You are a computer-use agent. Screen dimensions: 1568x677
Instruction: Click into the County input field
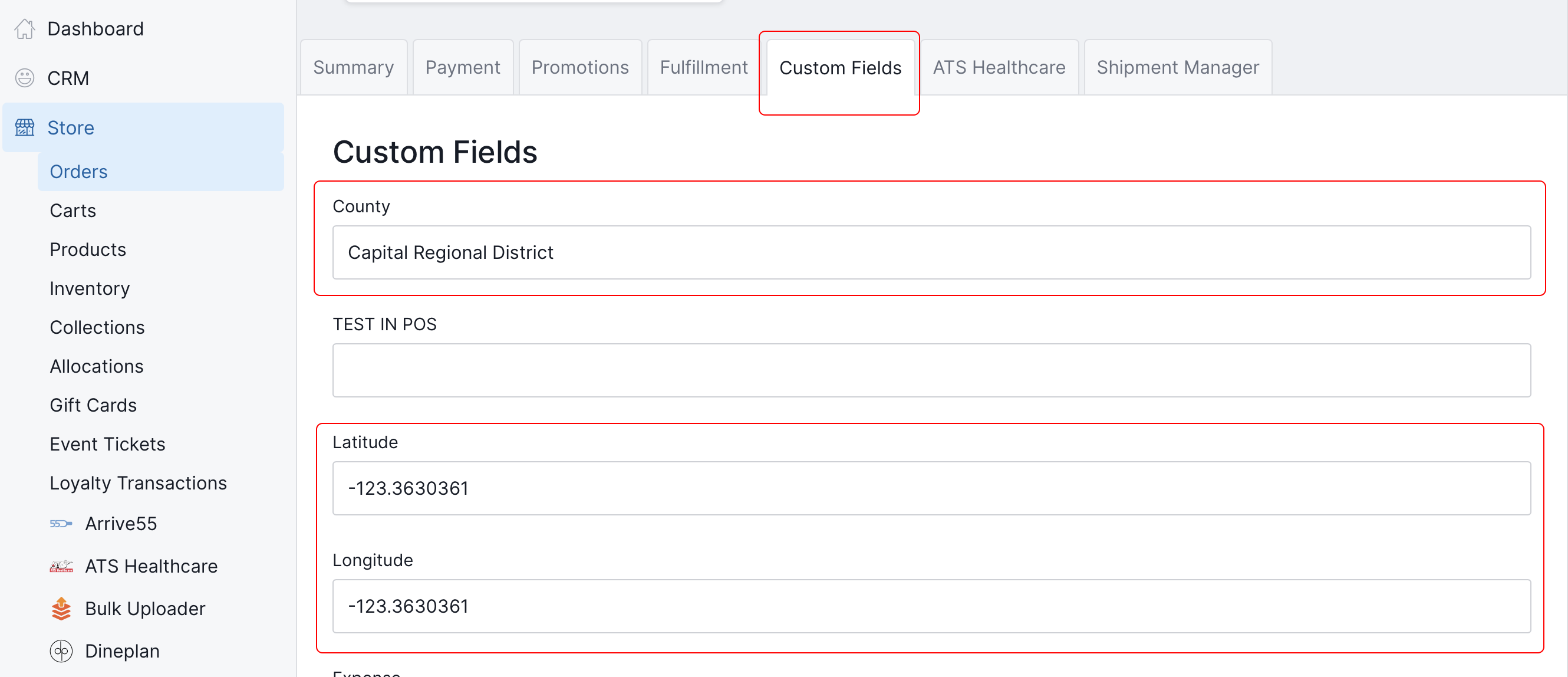(931, 252)
